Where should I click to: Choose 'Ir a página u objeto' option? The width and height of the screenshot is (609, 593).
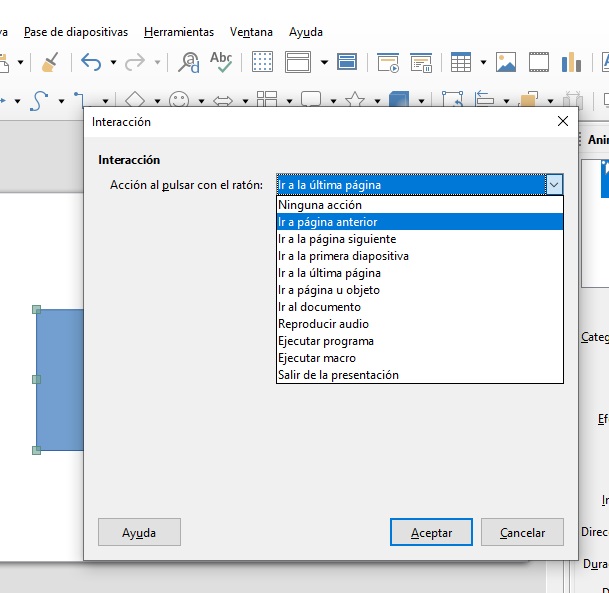419,290
